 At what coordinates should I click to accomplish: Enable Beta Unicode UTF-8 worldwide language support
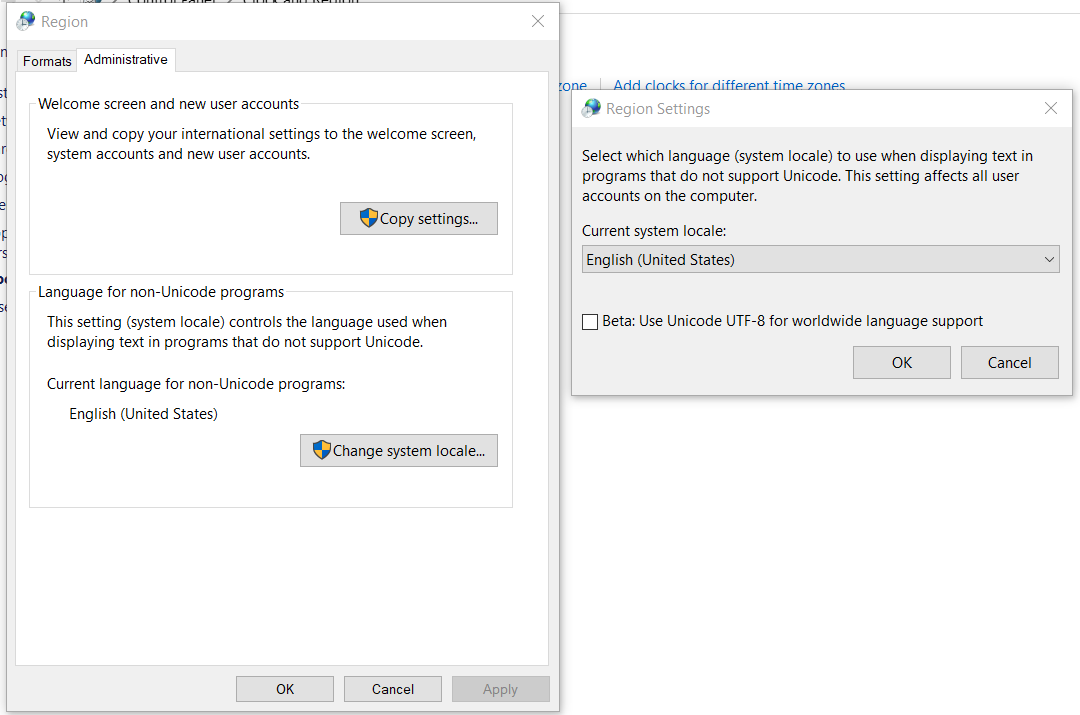[x=590, y=321]
